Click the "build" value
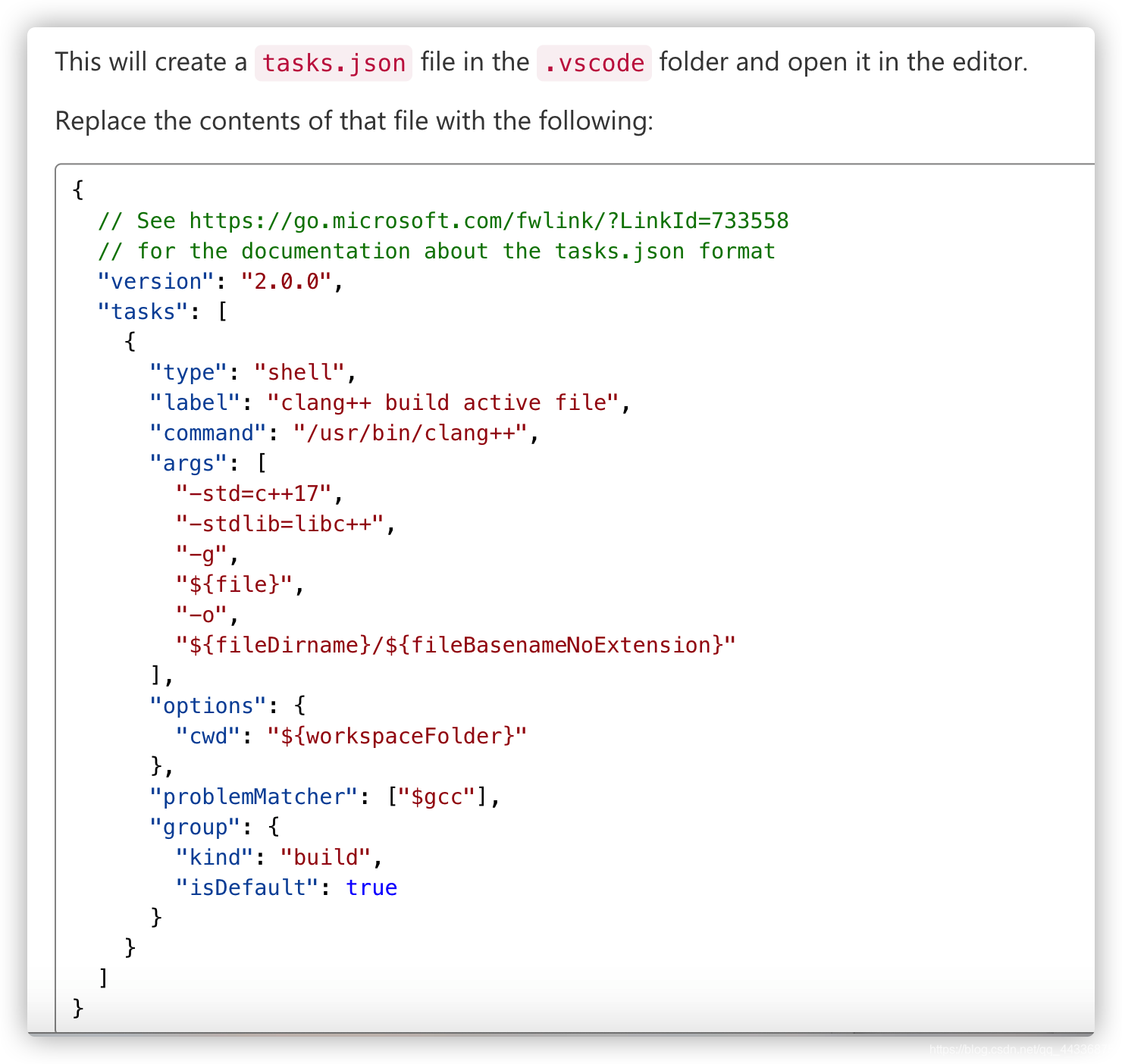The height and width of the screenshot is (1064, 1122). 326,857
